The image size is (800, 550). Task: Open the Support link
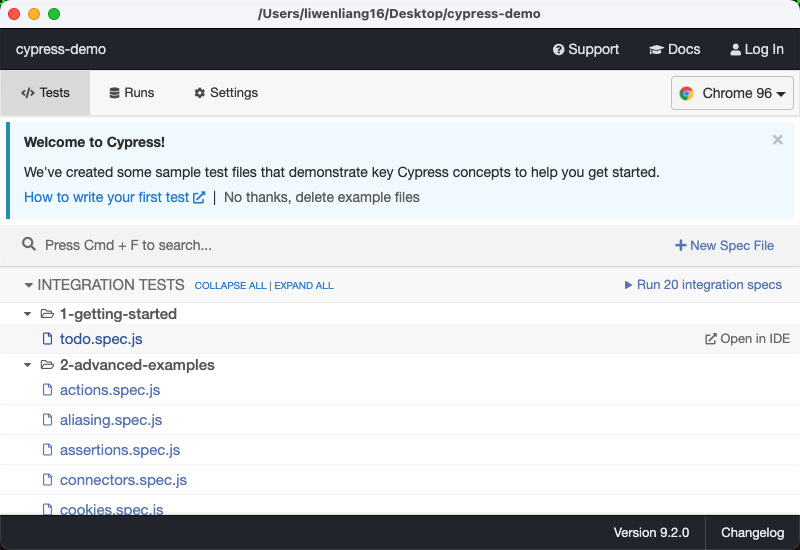pyautogui.click(x=586, y=49)
